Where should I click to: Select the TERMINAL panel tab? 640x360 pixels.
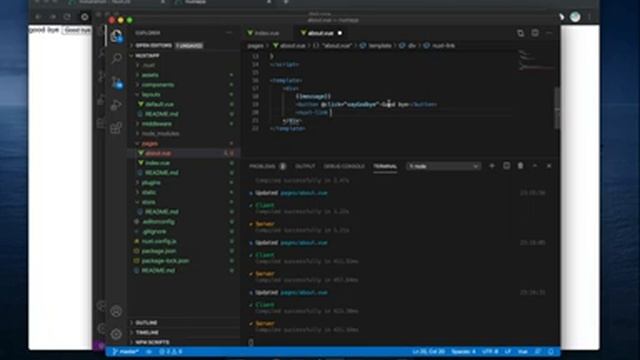point(385,166)
